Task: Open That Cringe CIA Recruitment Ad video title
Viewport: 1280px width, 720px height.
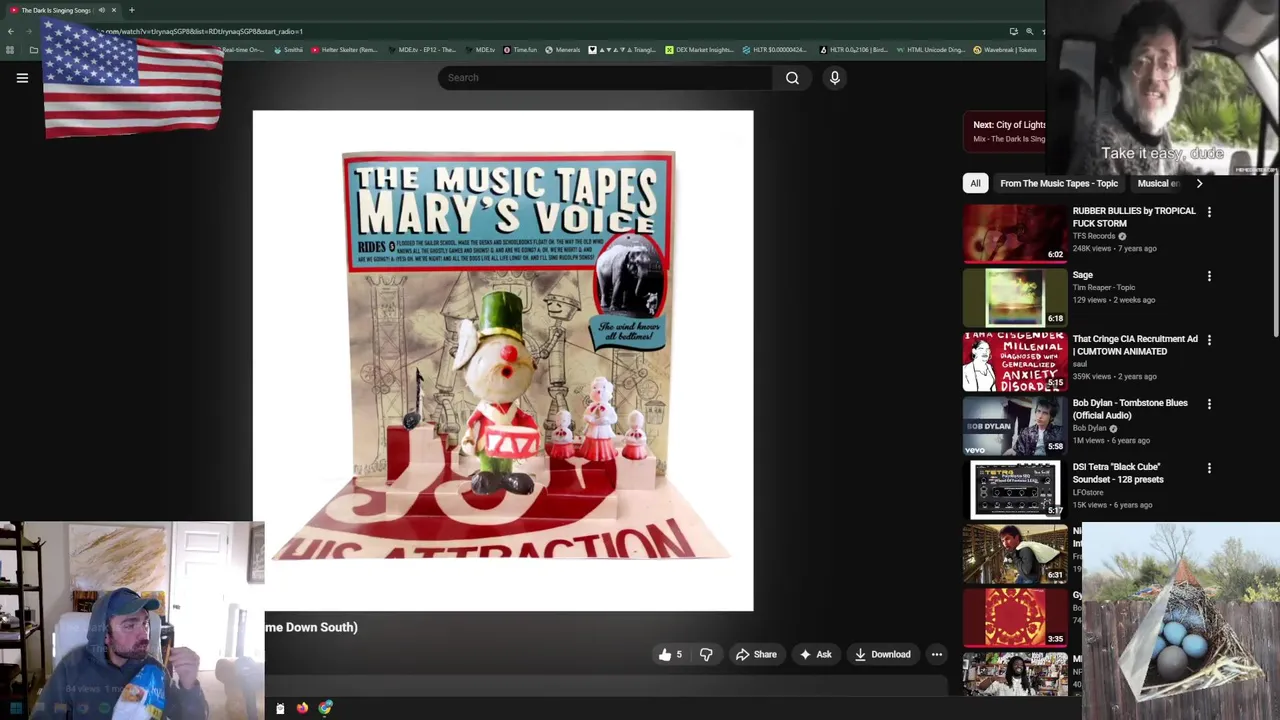Action: 1135,345
